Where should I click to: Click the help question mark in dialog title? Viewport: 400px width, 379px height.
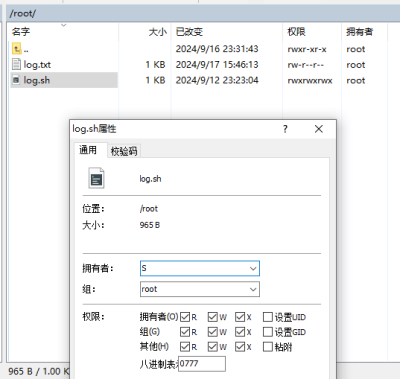[x=285, y=129]
